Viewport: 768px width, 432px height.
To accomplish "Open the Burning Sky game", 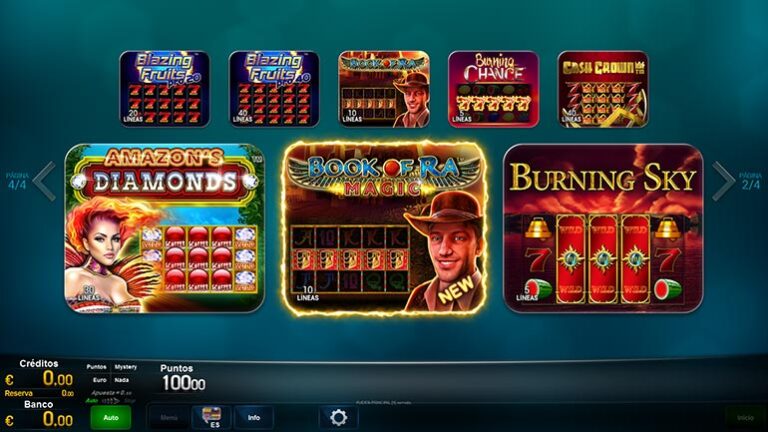I will coord(603,228).
